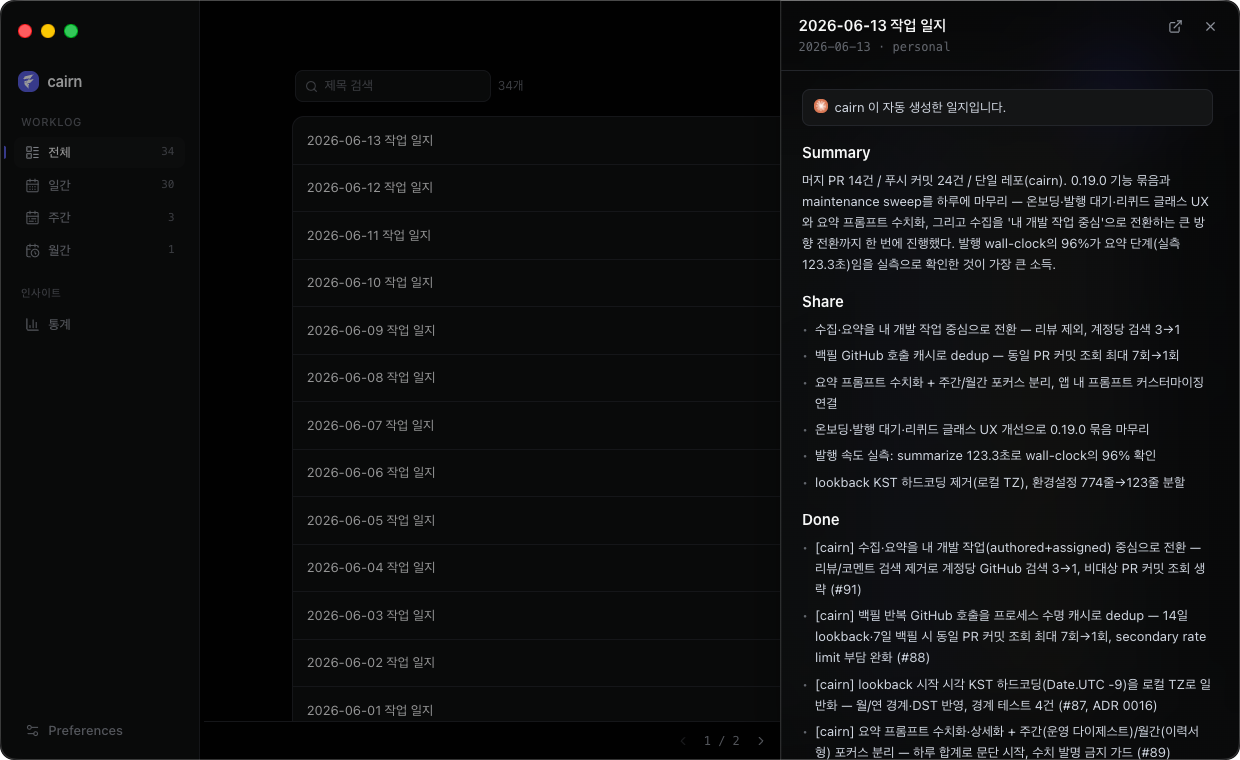Open 2026-06-08 작업 일지 entry
The width and height of the screenshot is (1240, 760).
pyautogui.click(x=536, y=378)
